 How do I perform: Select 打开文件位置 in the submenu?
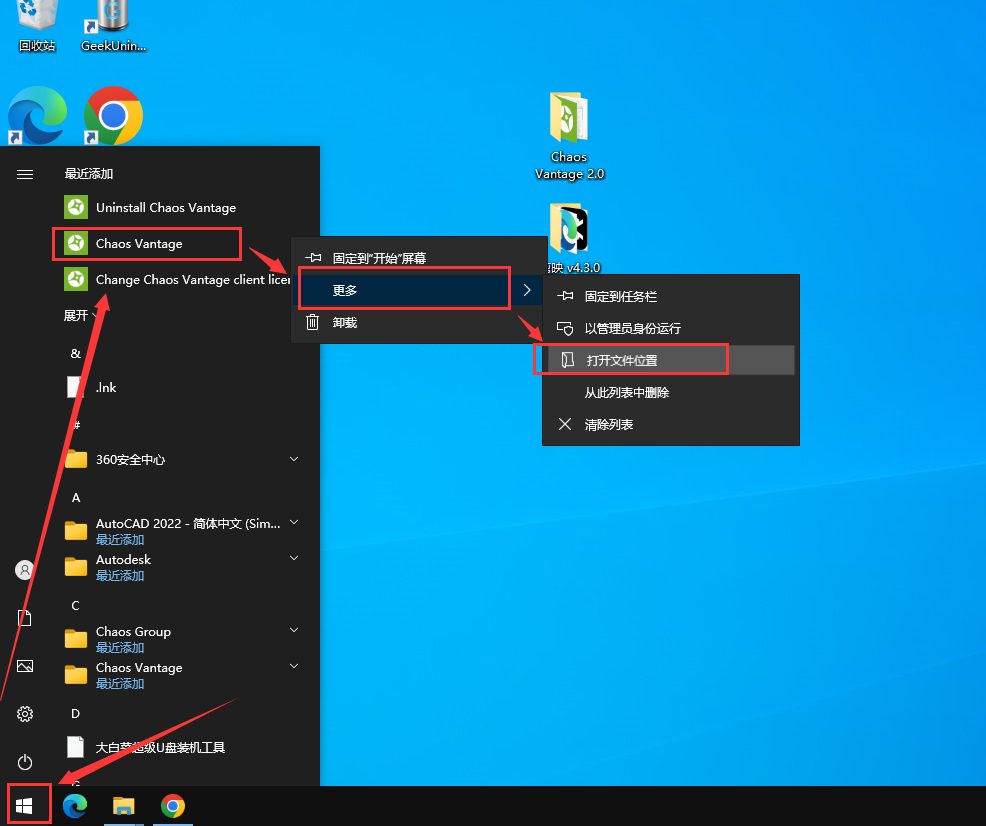point(621,360)
